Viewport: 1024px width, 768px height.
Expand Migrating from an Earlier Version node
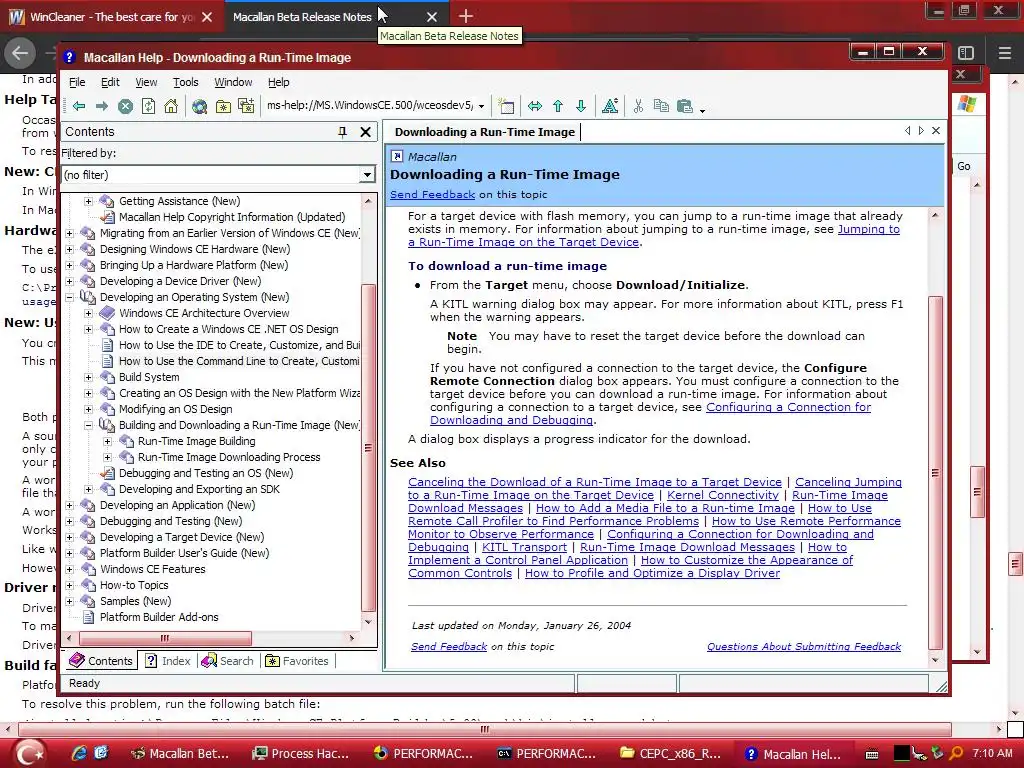pos(69,233)
